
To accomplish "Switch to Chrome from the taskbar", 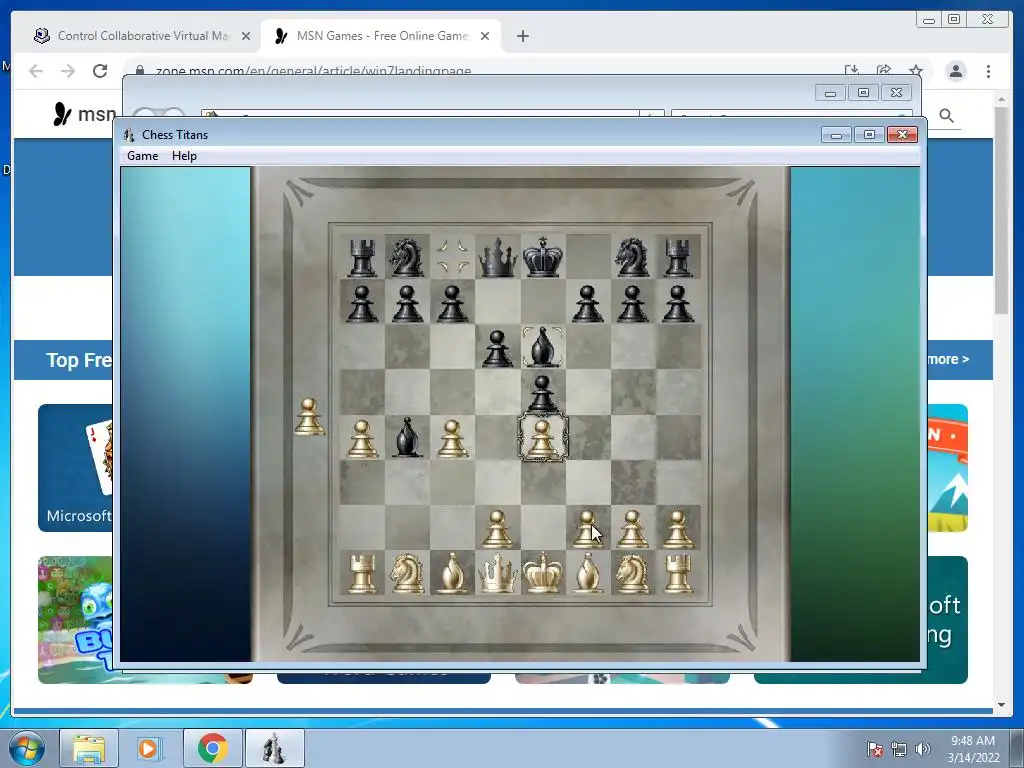I will click(x=212, y=748).
